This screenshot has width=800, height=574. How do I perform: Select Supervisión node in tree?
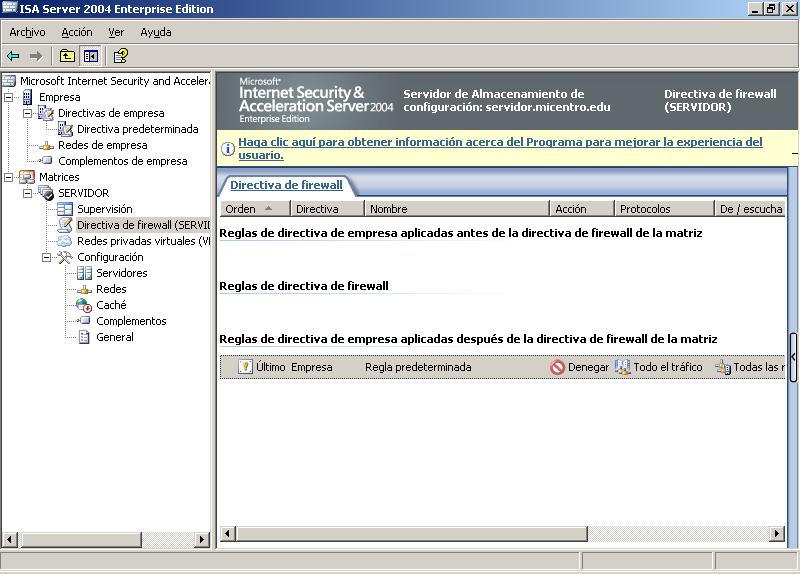click(104, 209)
